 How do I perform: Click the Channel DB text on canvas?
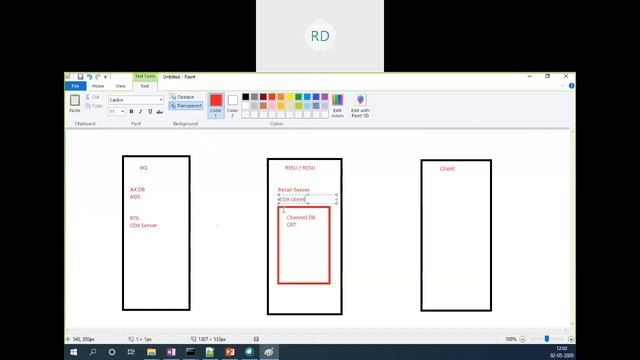(x=301, y=218)
